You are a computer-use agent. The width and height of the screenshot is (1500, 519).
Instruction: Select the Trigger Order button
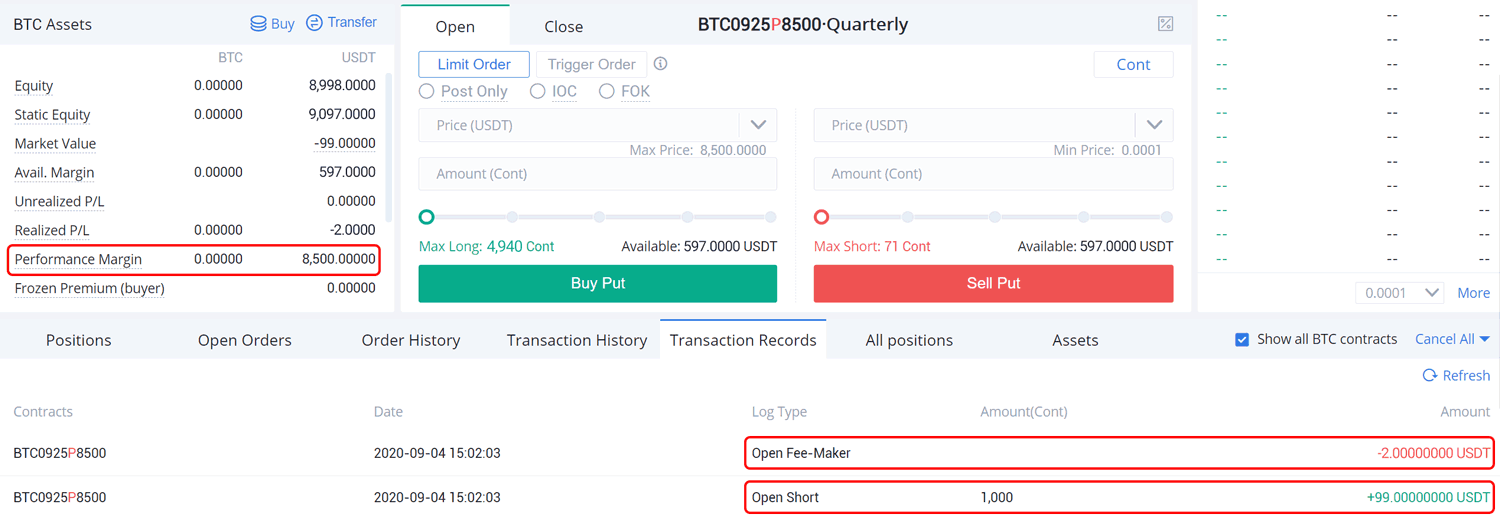[592, 64]
